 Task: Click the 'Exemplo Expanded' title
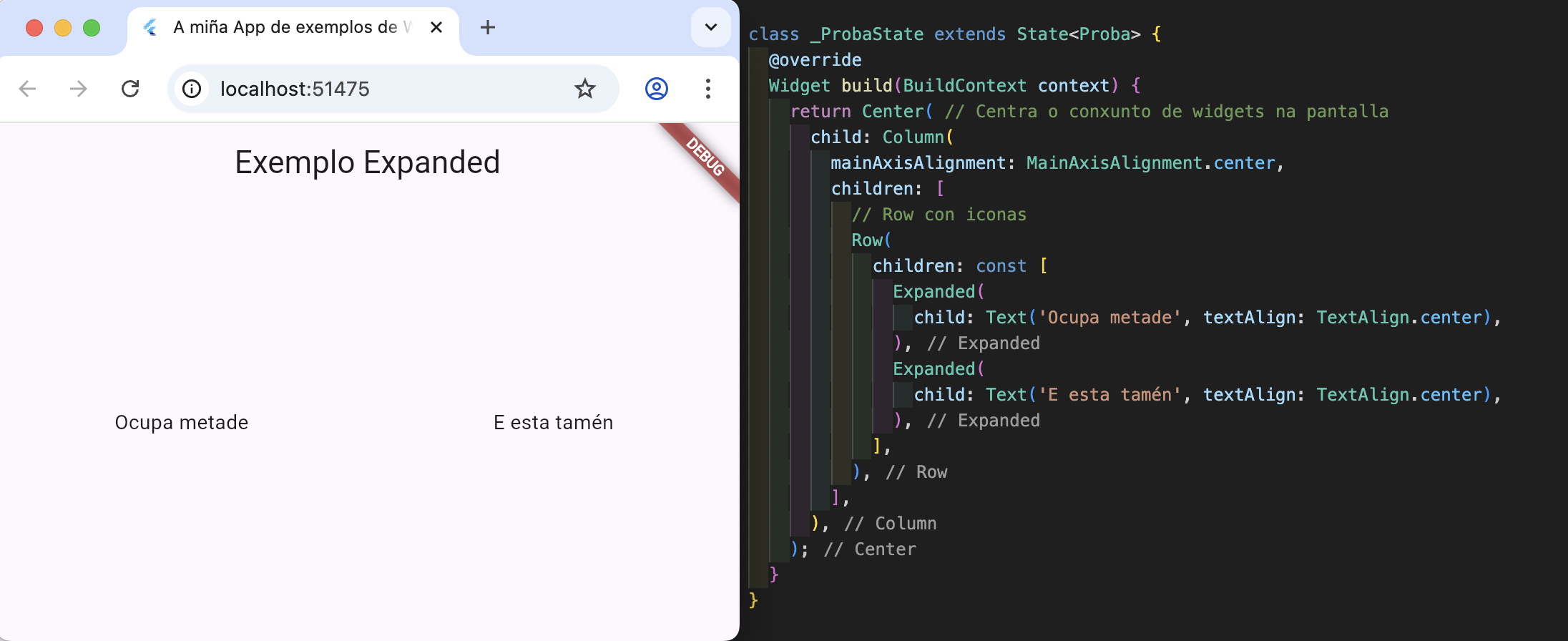pyautogui.click(x=368, y=162)
